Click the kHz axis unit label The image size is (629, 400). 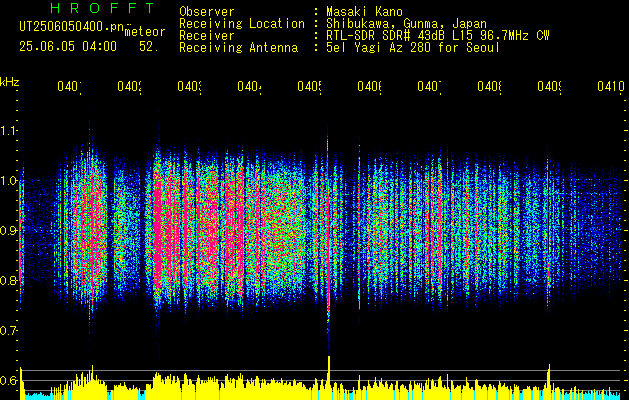pyautogui.click(x=9, y=83)
